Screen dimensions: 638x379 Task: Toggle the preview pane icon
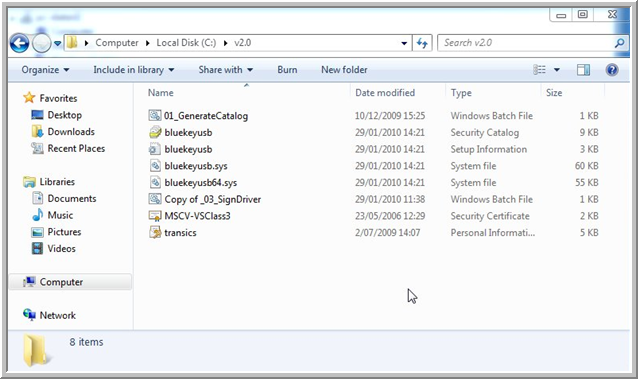point(583,70)
